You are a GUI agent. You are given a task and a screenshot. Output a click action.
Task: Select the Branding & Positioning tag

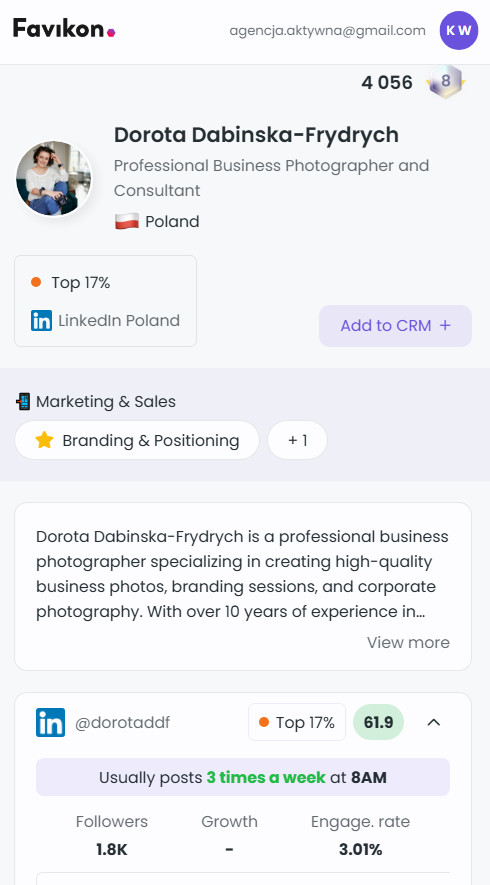pyautogui.click(x=137, y=440)
